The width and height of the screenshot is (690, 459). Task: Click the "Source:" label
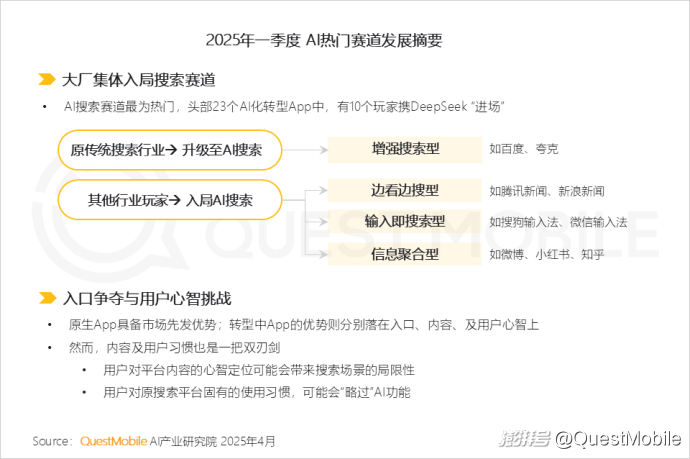[52, 441]
